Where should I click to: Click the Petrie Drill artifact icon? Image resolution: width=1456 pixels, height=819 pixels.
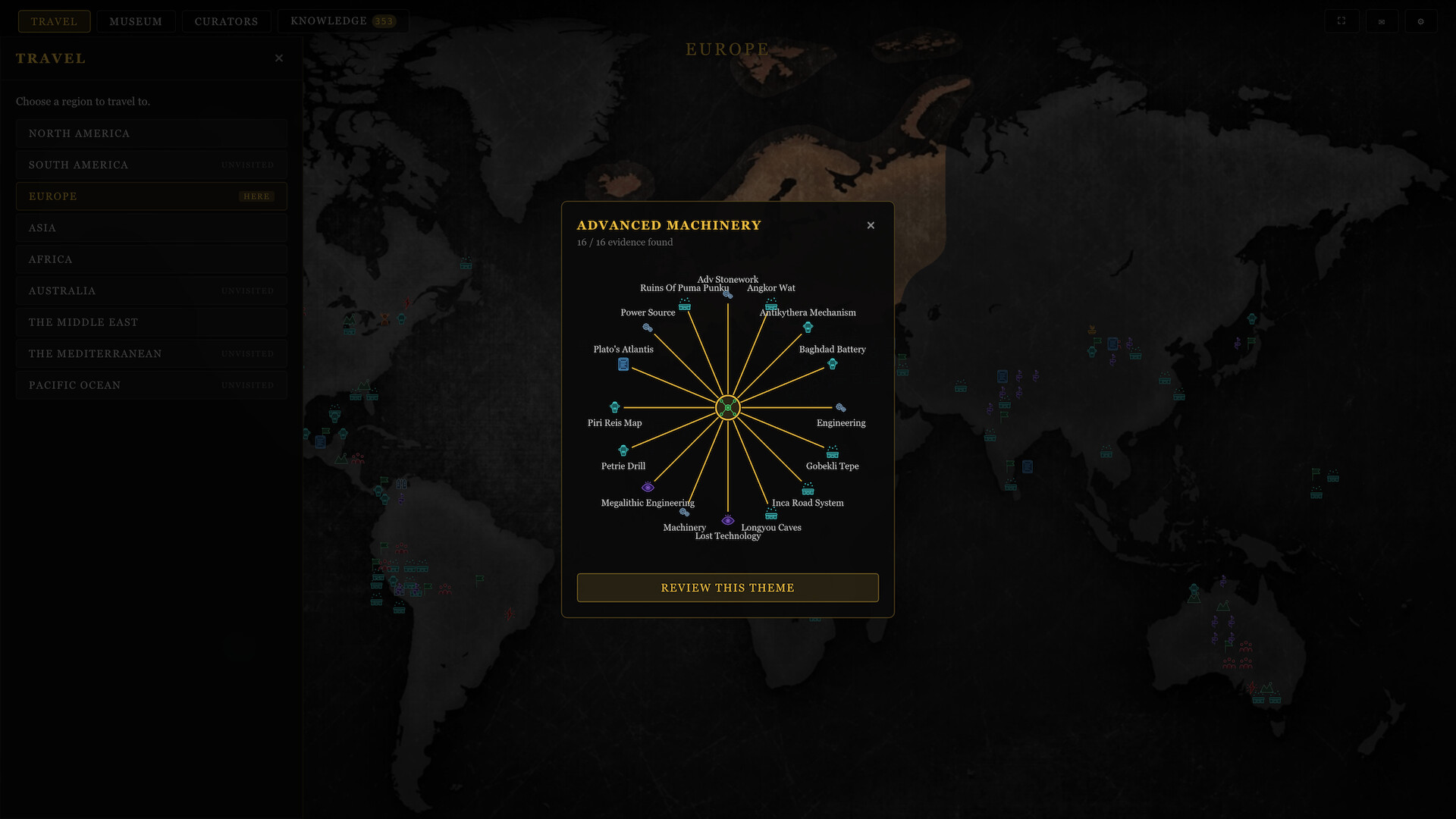coord(623,451)
